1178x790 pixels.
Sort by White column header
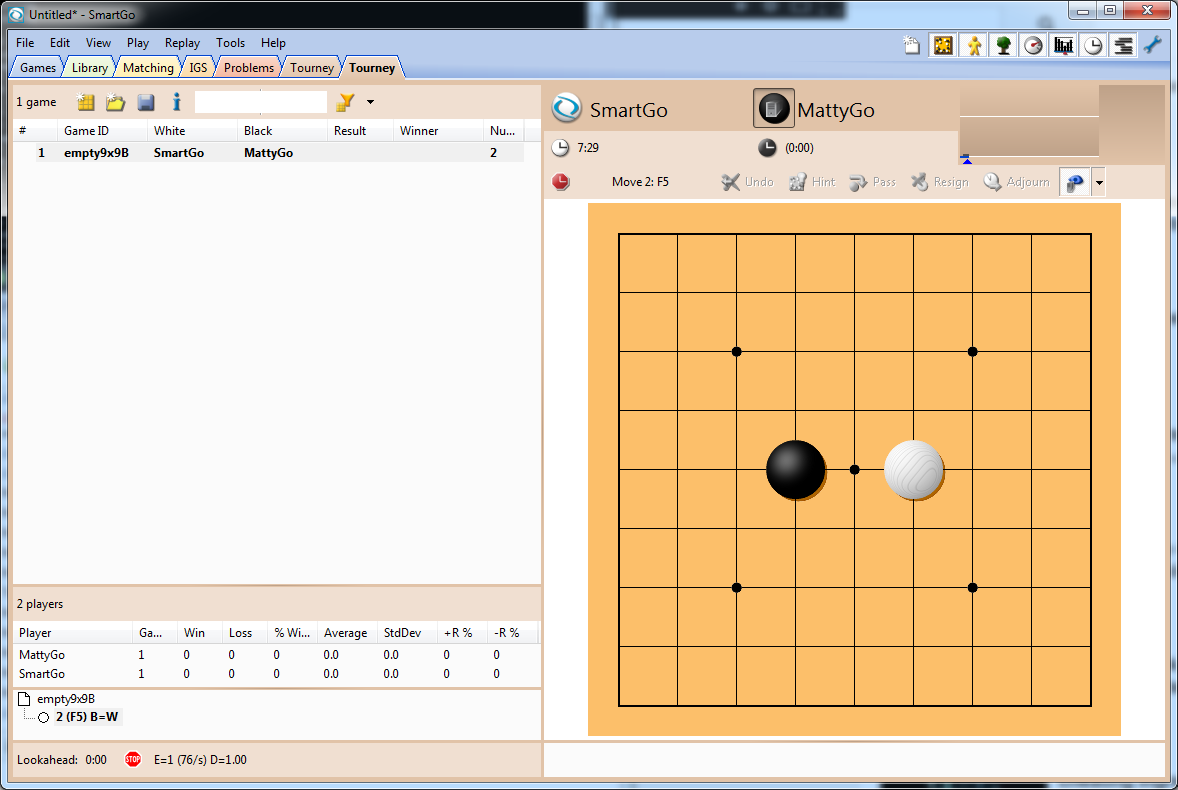coord(192,131)
